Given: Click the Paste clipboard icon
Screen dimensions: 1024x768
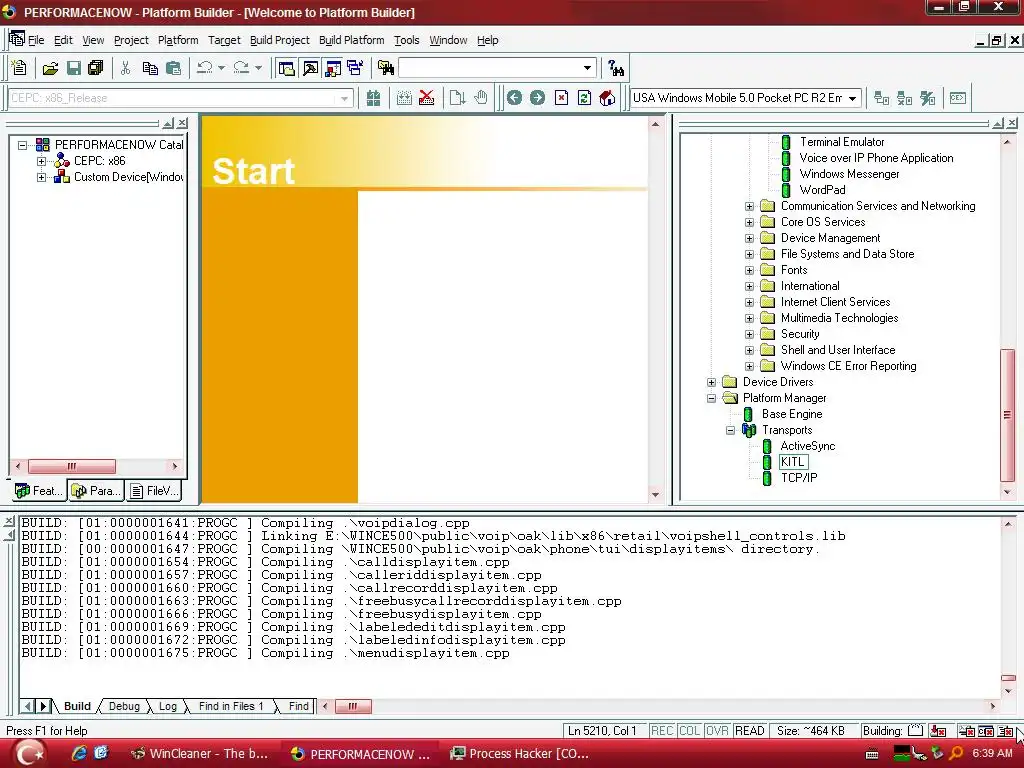Looking at the screenshot, I should point(173,68).
